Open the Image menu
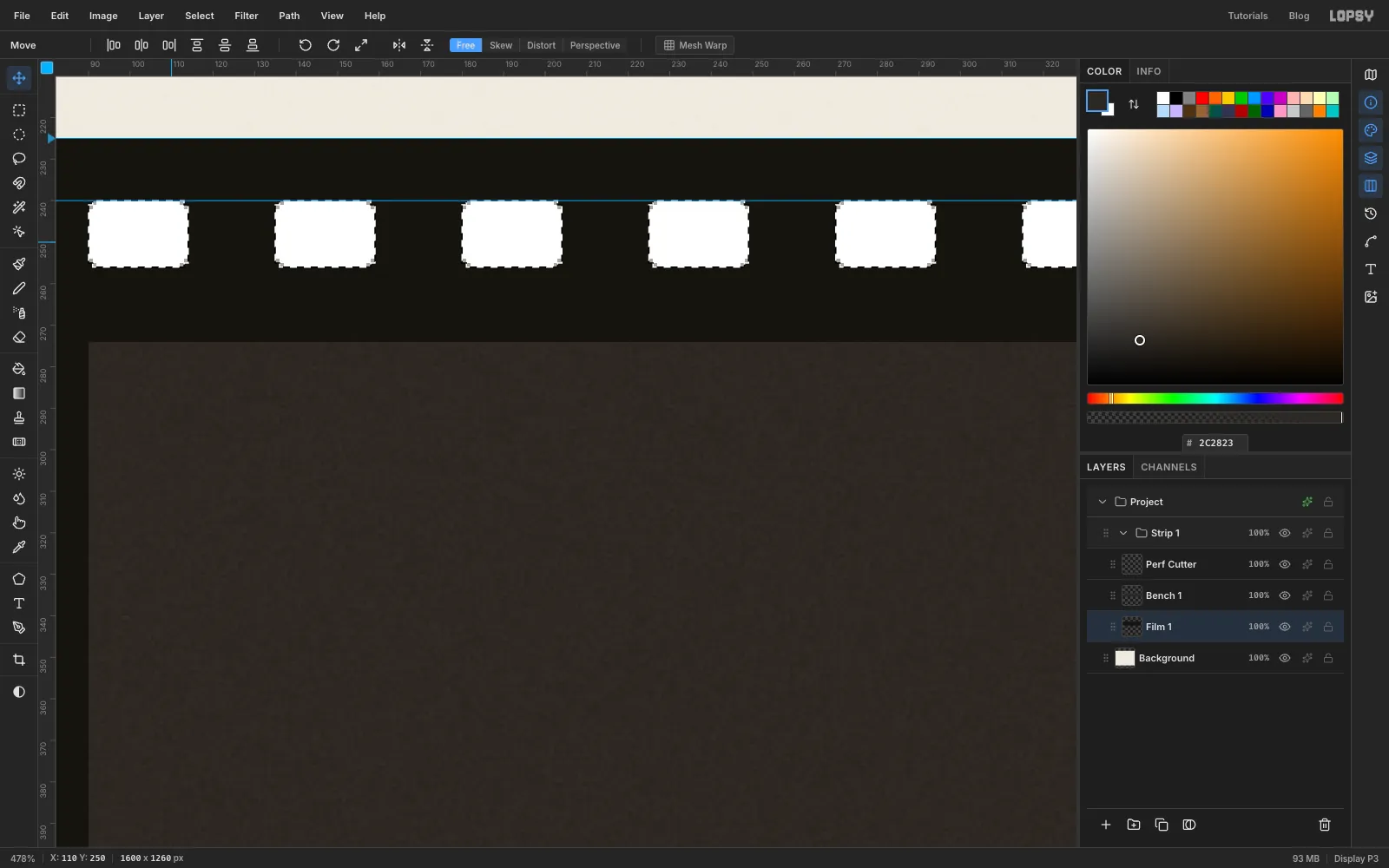1389x868 pixels. 103,16
